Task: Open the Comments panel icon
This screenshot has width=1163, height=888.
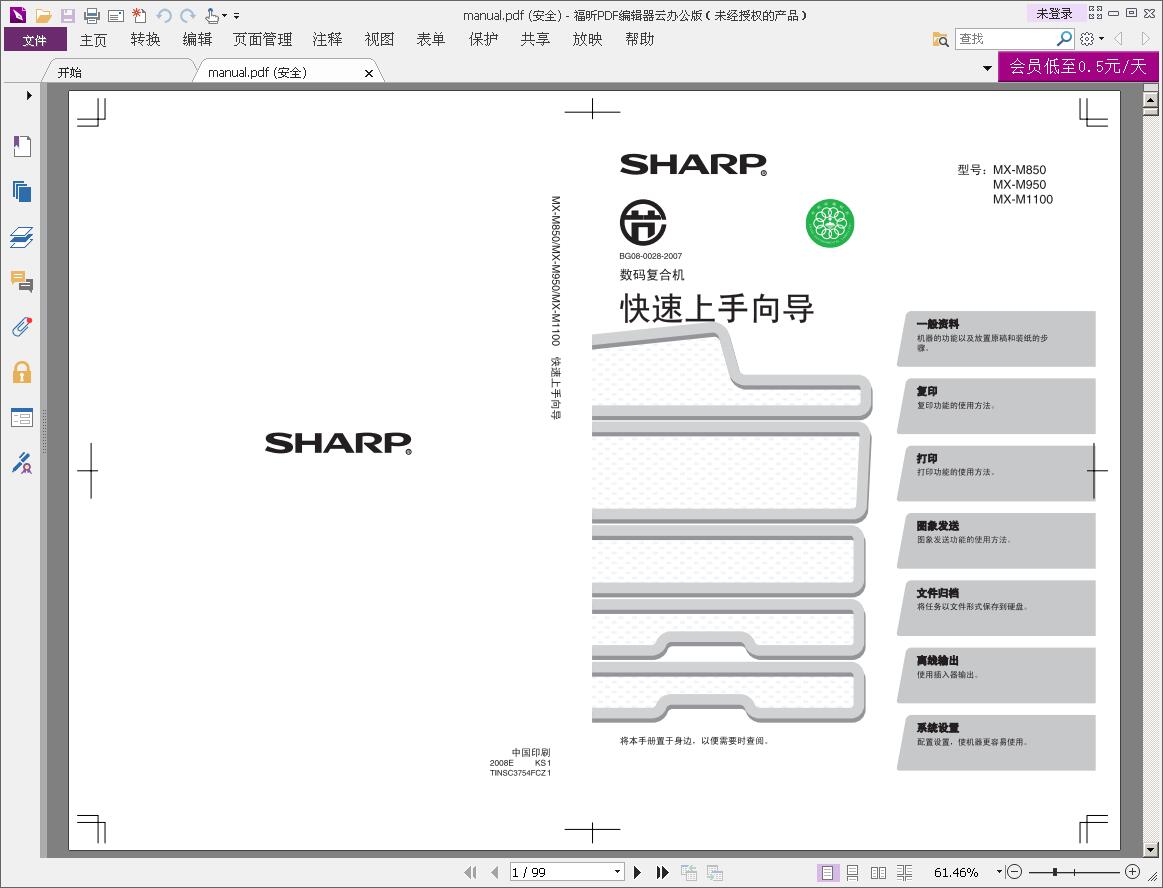Action: coord(22,281)
